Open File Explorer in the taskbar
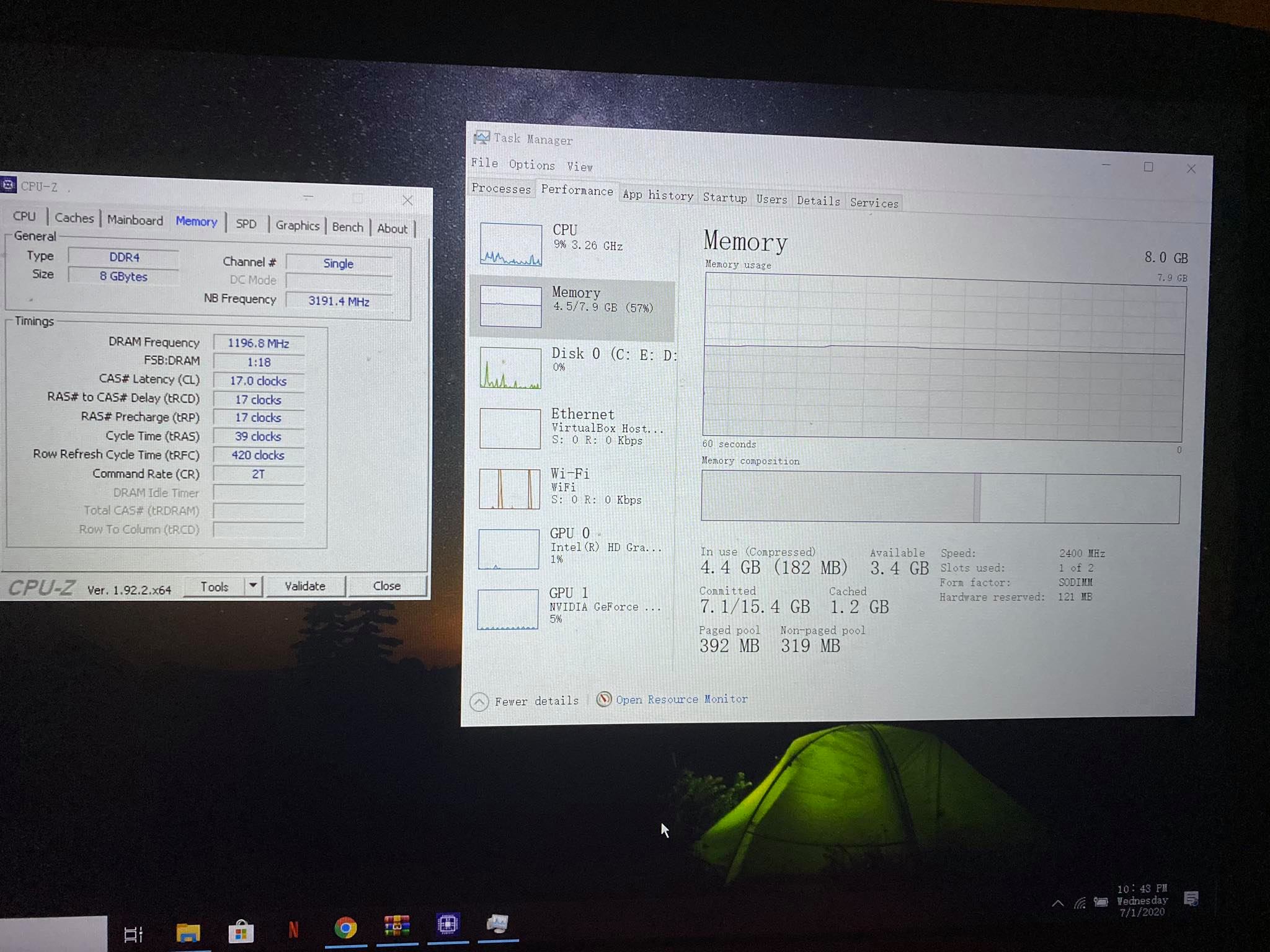1270x952 pixels. click(188, 932)
